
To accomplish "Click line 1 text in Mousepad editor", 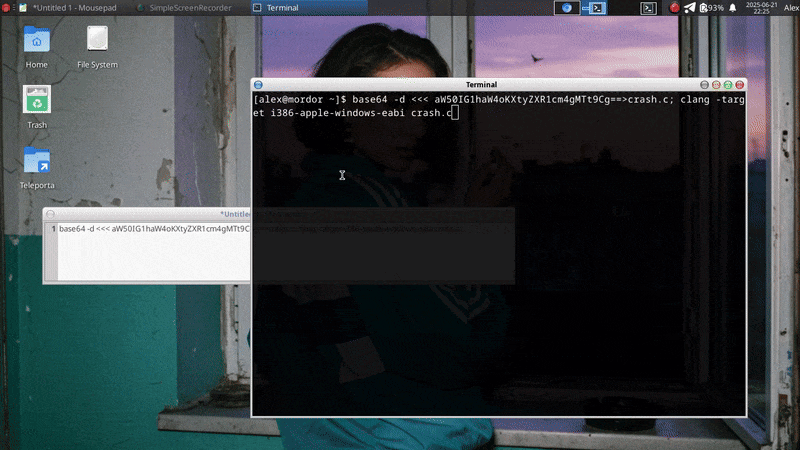I will (154, 229).
